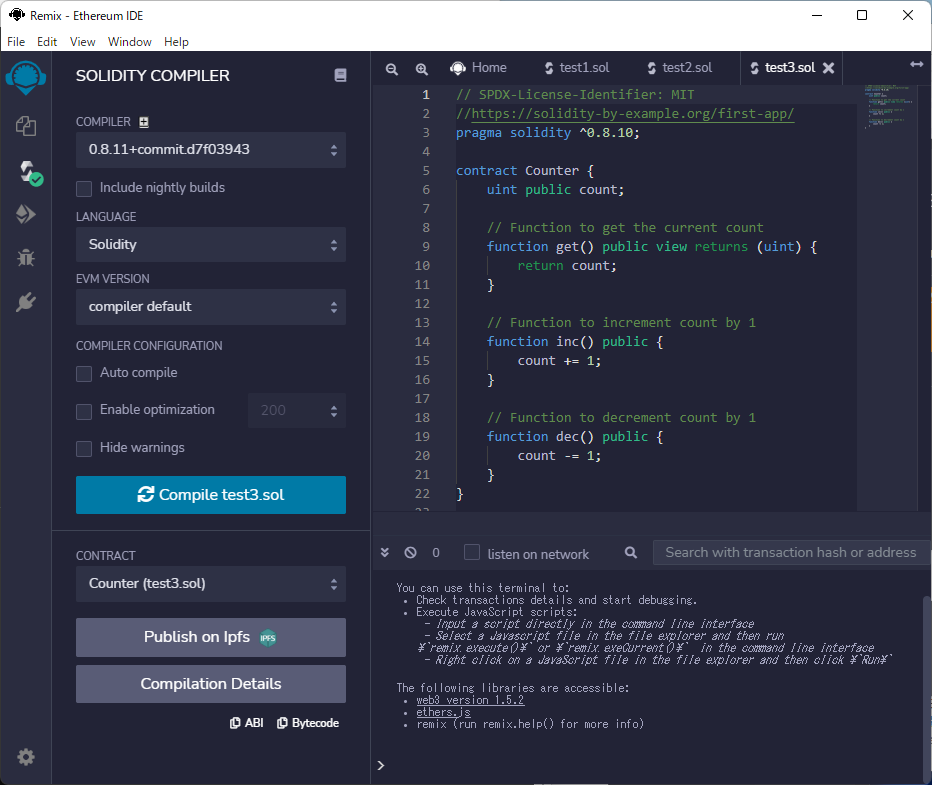Screen dimensions: 932x785
Task: Check the Enable optimization box
Action: 84,410
